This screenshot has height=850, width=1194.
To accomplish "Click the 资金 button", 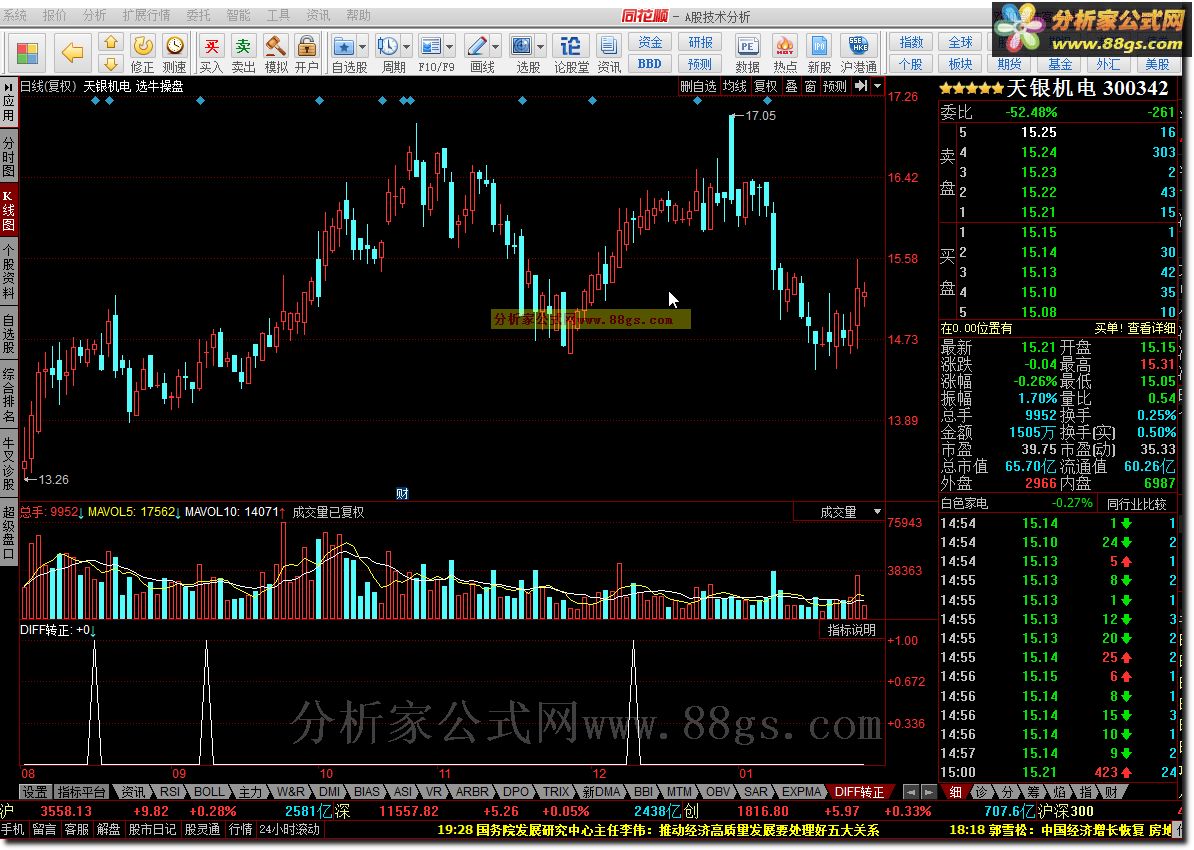I will click(x=650, y=43).
